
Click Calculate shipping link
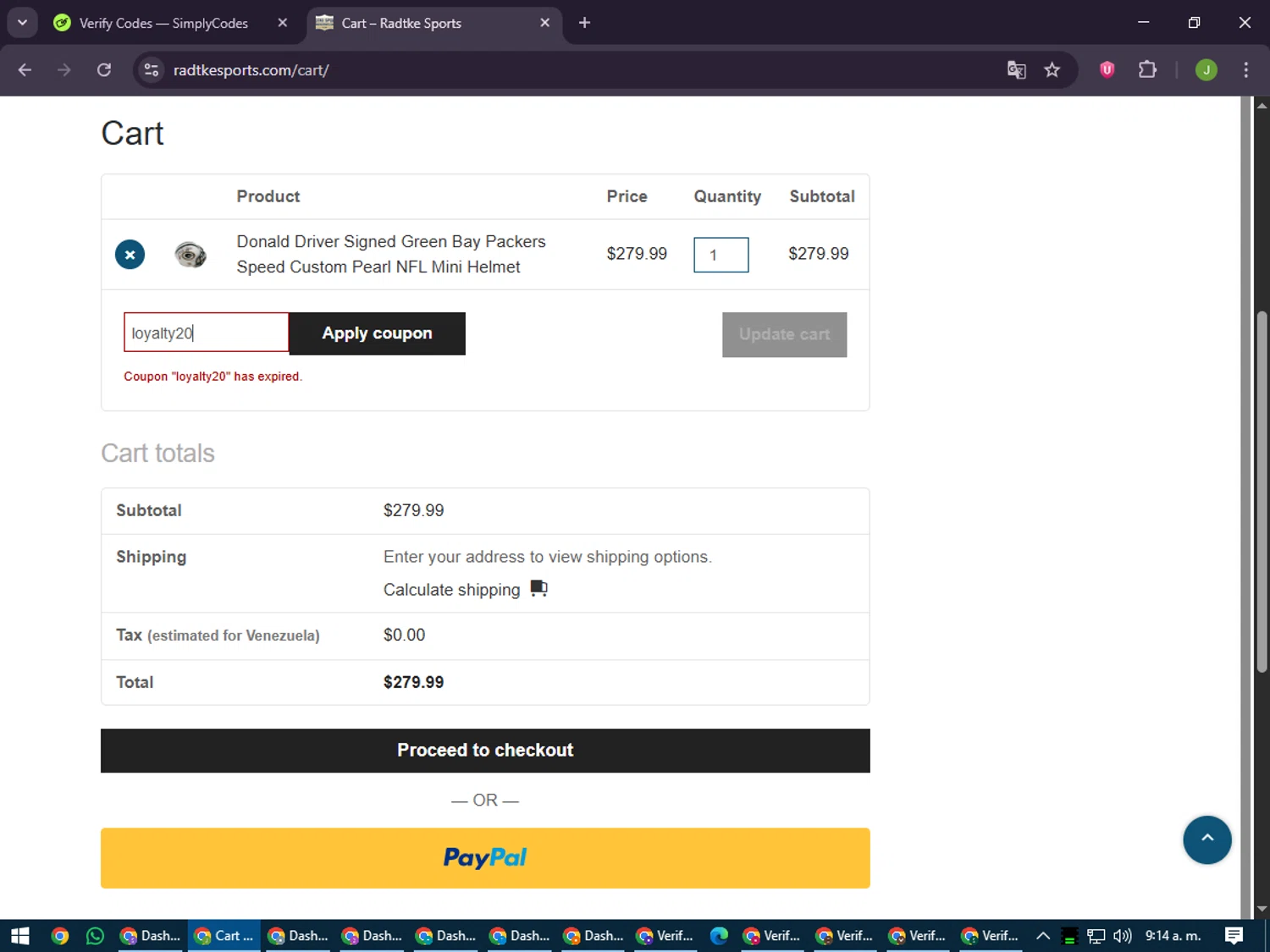(x=451, y=590)
